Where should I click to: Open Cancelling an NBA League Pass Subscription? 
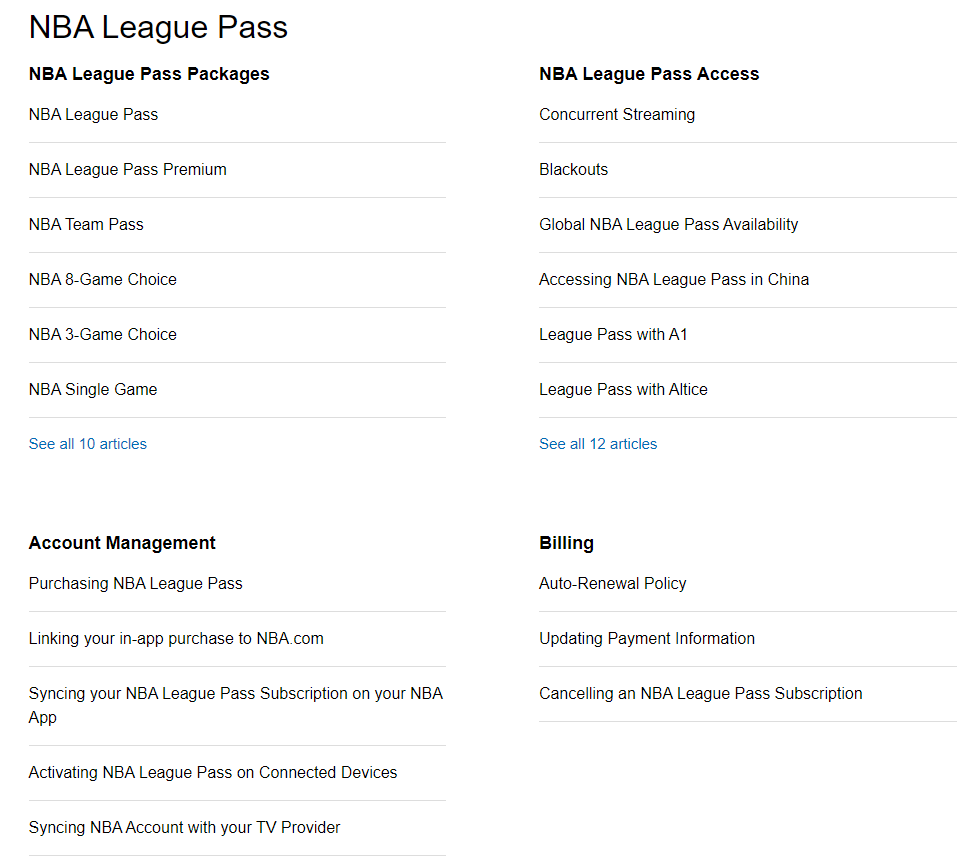click(700, 693)
